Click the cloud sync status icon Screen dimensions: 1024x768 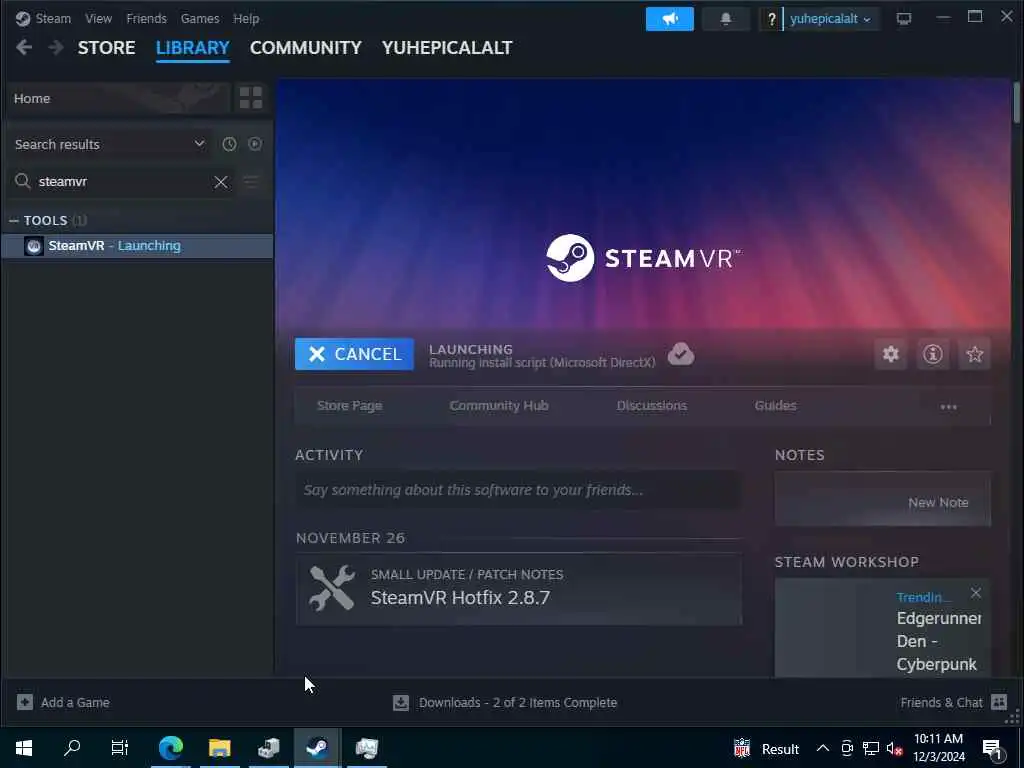pos(680,354)
